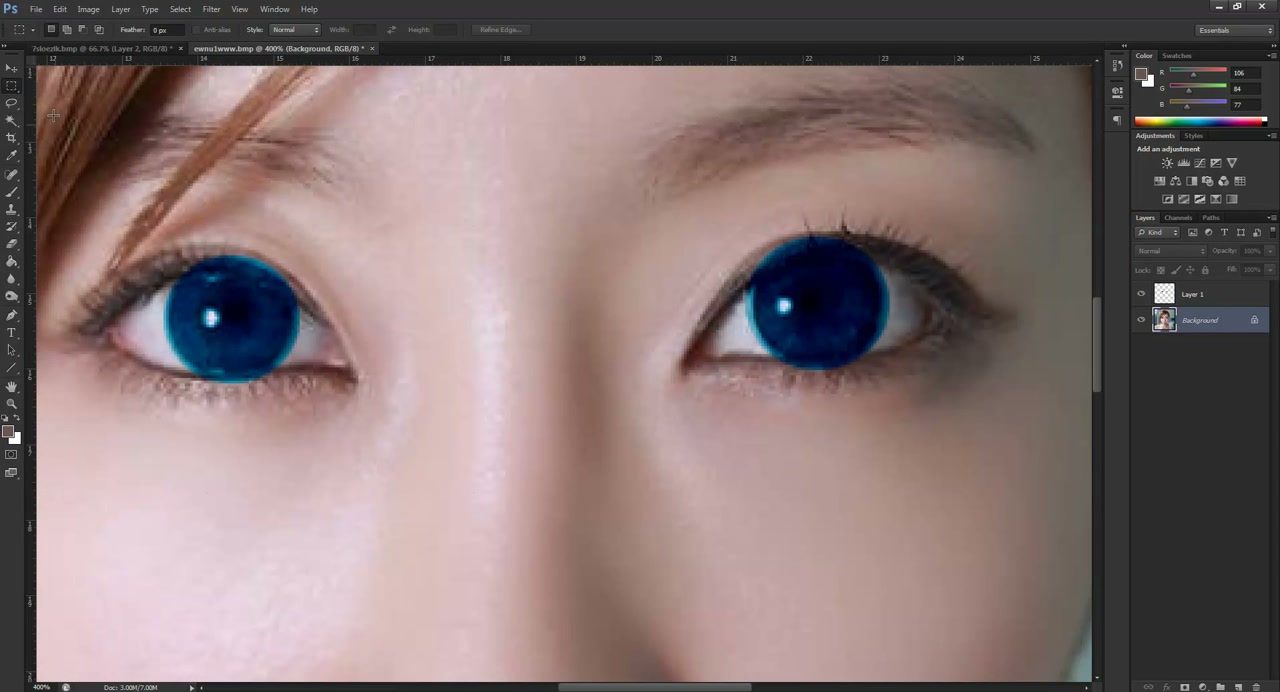1280x692 pixels.
Task: Open the Style dropdown set to Normal
Action: pos(296,30)
